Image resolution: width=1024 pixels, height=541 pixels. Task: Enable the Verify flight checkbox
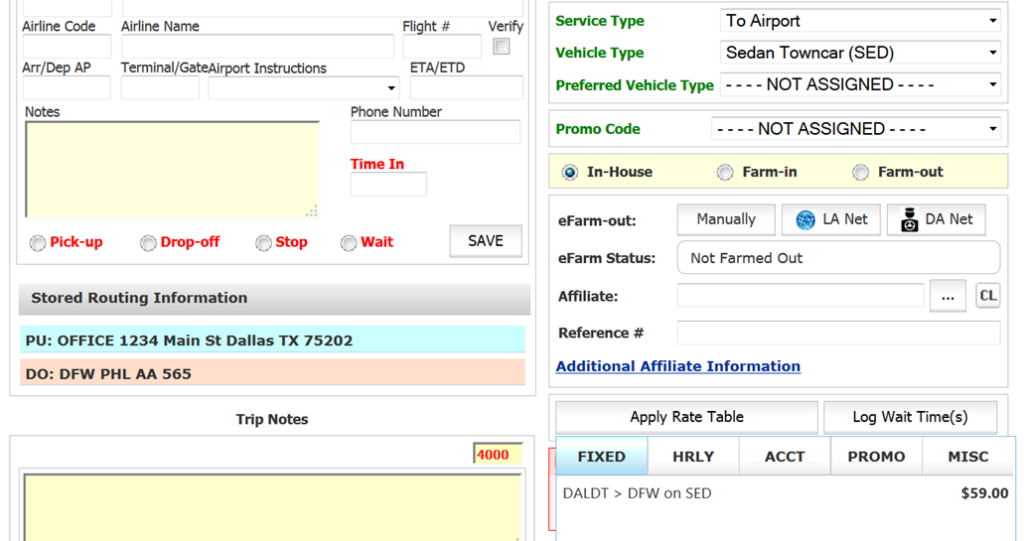click(502, 47)
